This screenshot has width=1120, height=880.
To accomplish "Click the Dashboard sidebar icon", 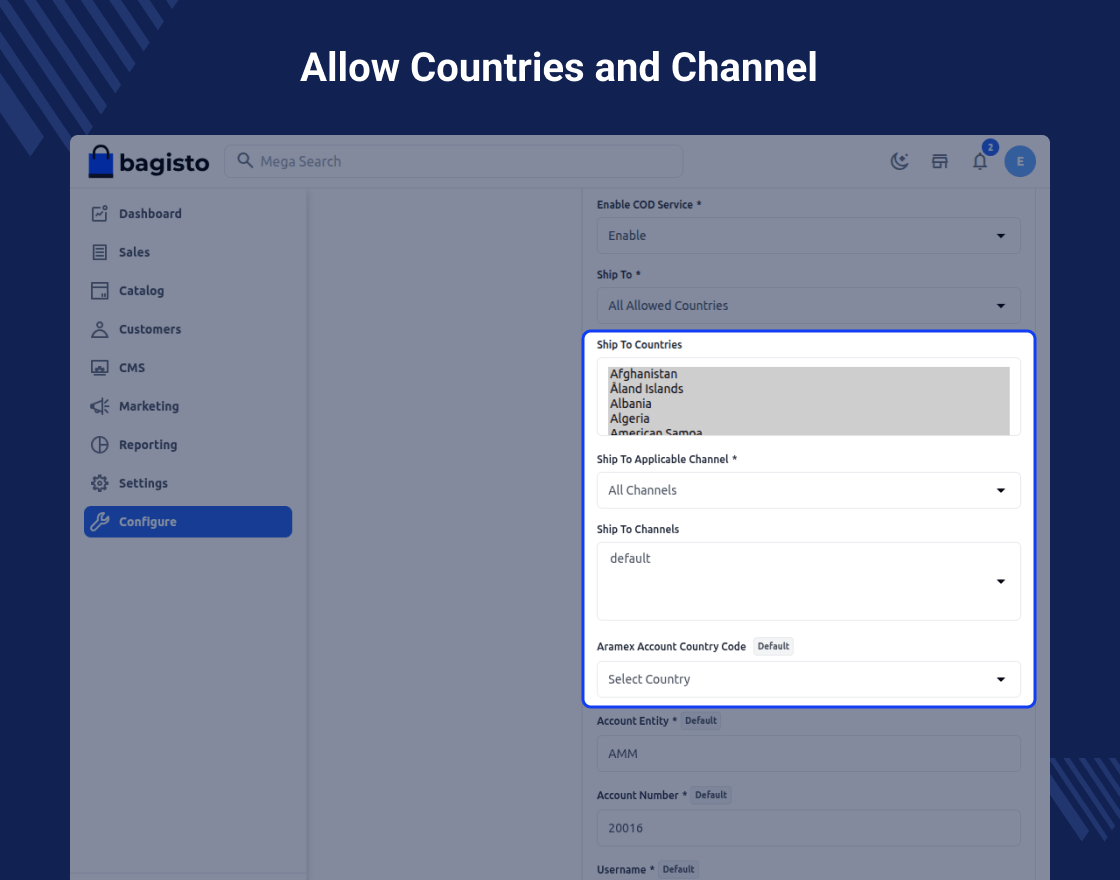I will tap(99, 214).
